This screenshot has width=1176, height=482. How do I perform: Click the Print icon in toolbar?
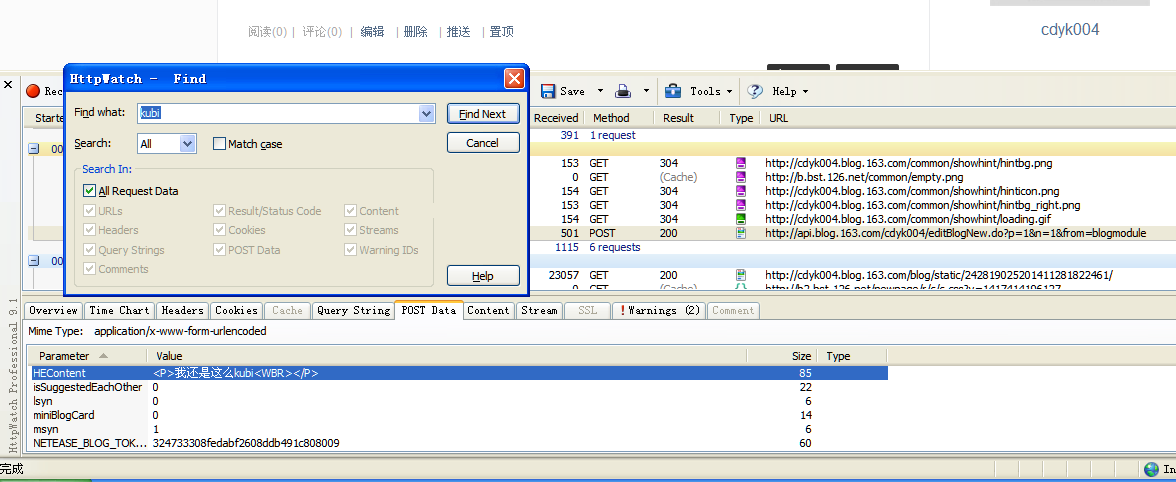[623, 91]
